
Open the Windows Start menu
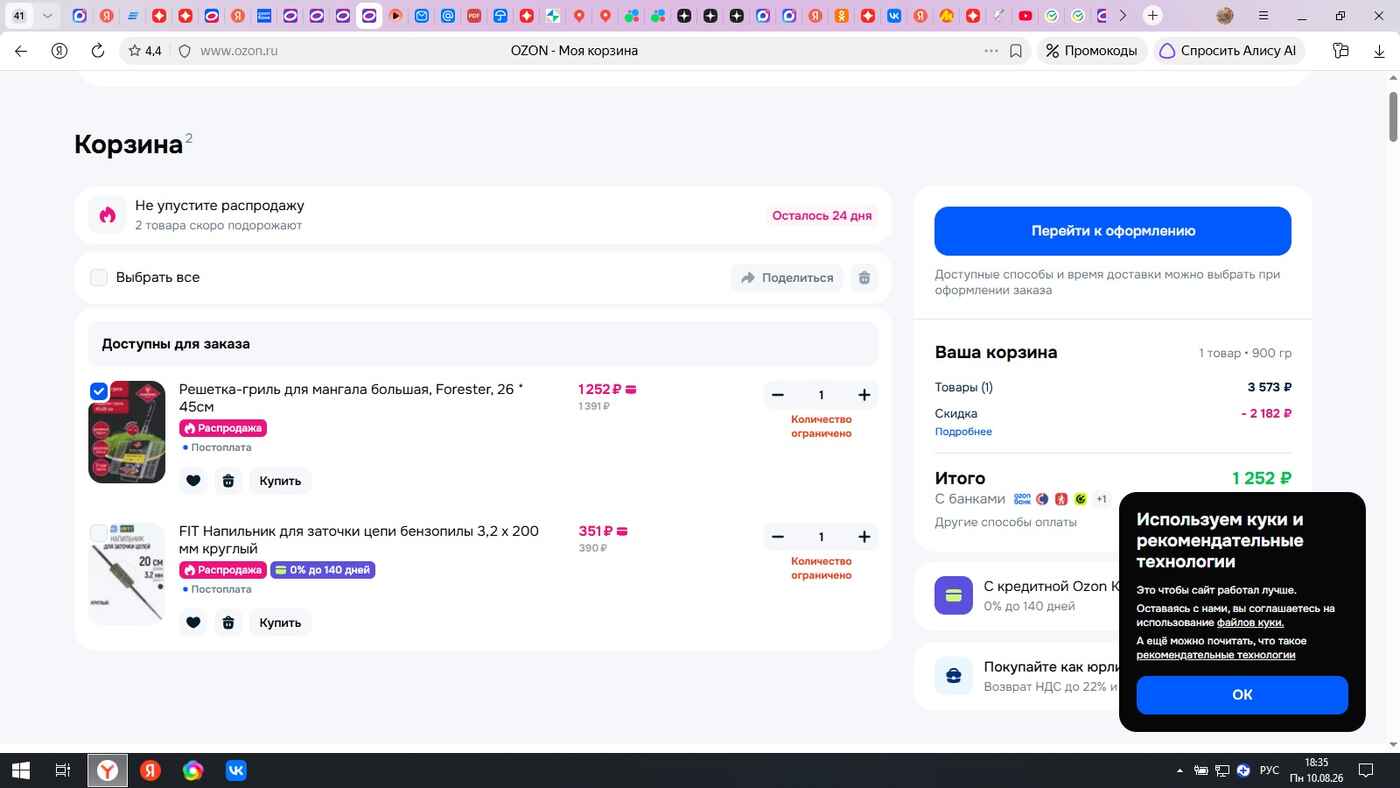tap(21, 770)
